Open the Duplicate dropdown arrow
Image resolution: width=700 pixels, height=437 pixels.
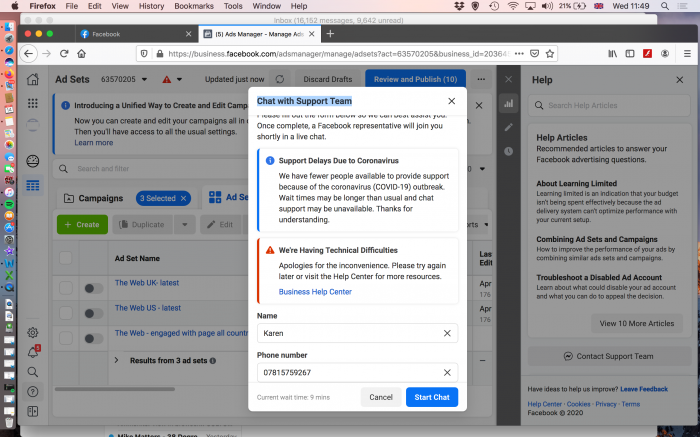[x=184, y=225]
